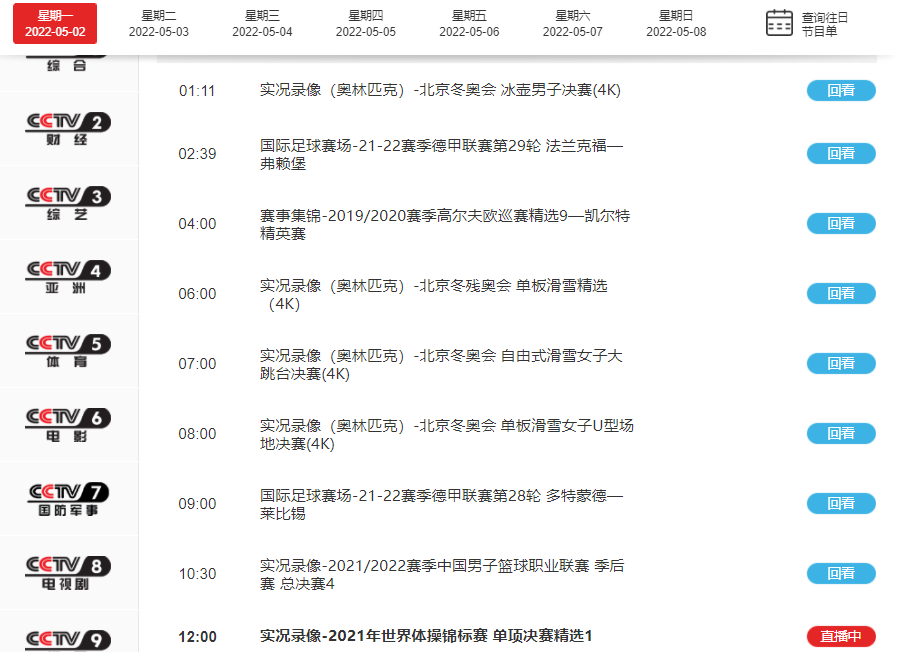Select the CCTV 5 体育 channel logo
The width and height of the screenshot is (899, 652).
click(68, 351)
